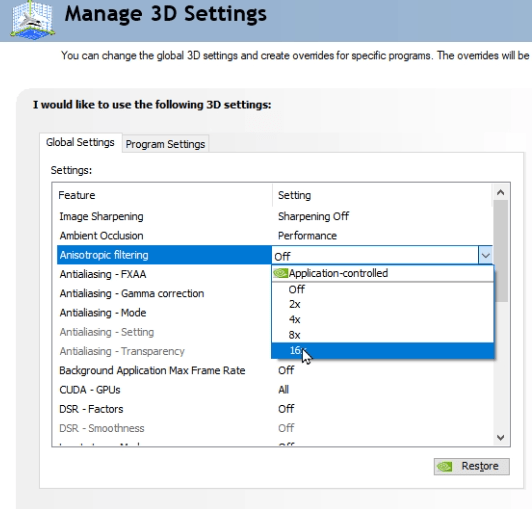
Task: Click the Sharpening Off setting value
Action: pos(313,216)
